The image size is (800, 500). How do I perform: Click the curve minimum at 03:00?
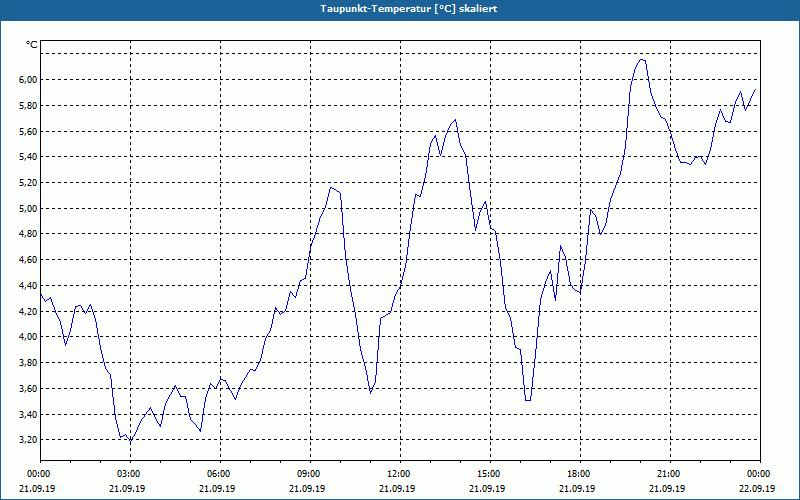click(x=130, y=440)
